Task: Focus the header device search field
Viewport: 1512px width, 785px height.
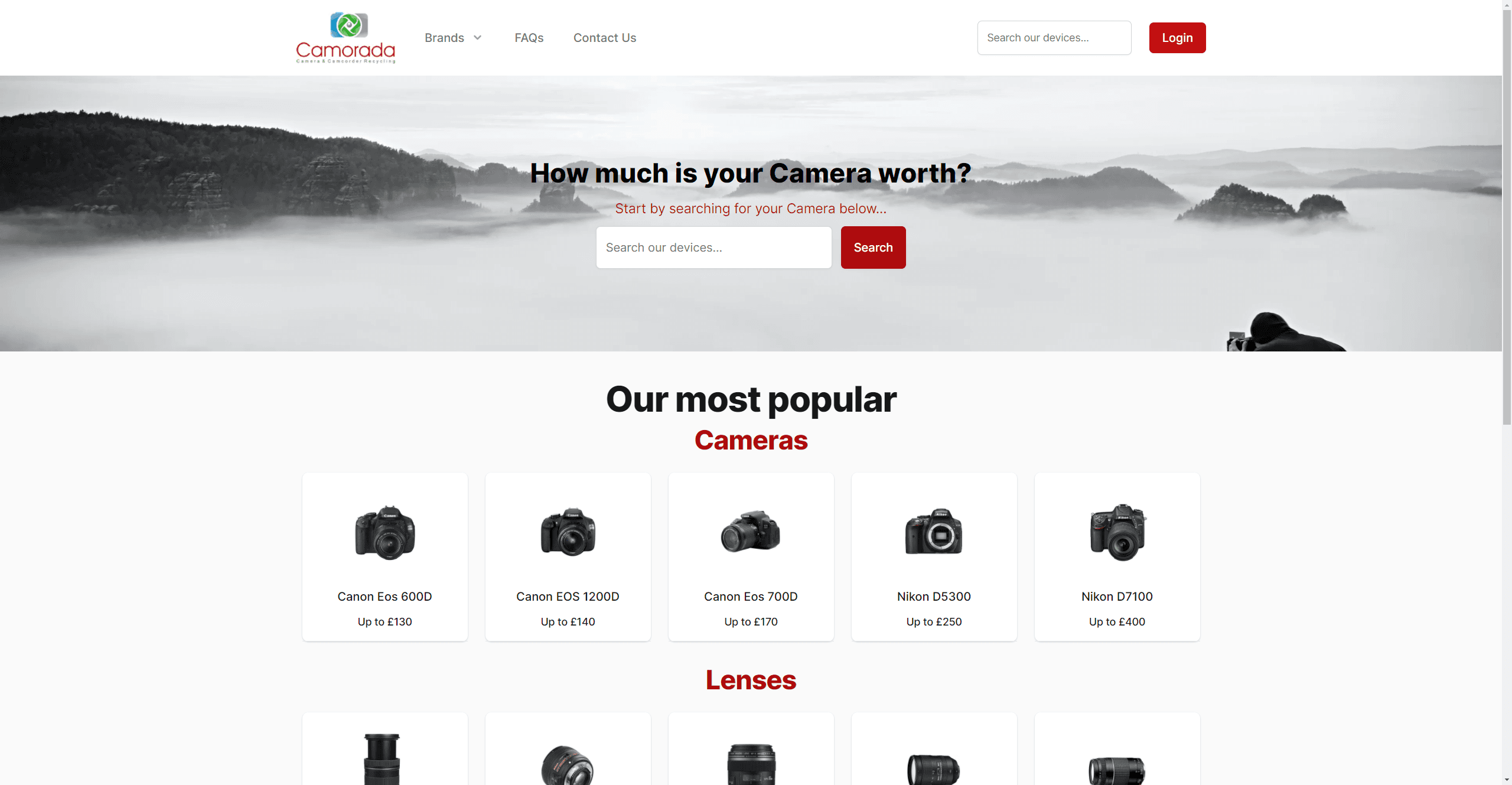Action: point(1054,38)
